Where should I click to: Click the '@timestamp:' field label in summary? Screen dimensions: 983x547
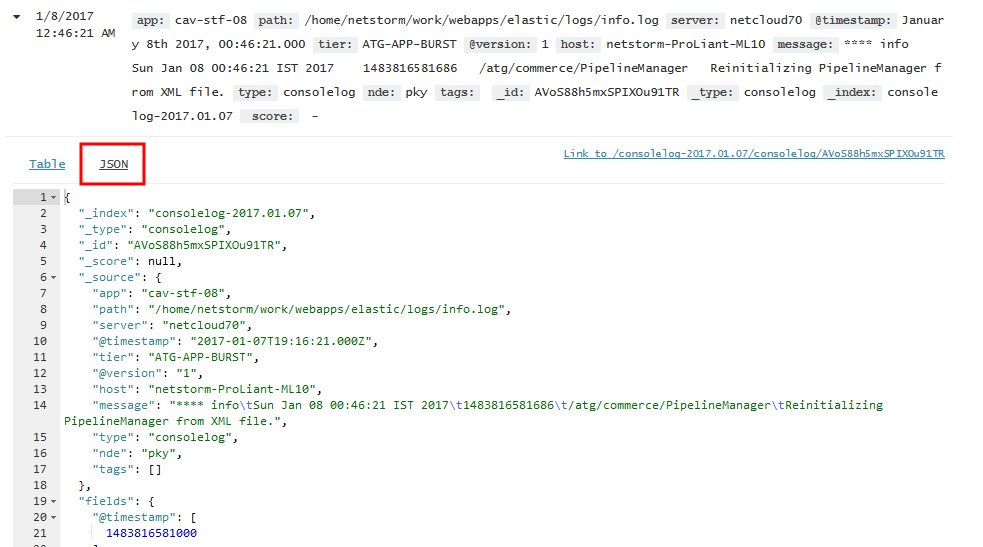tap(853, 20)
